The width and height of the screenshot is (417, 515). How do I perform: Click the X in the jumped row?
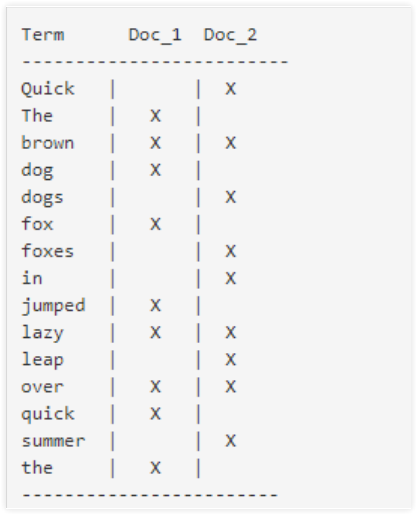click(x=155, y=305)
